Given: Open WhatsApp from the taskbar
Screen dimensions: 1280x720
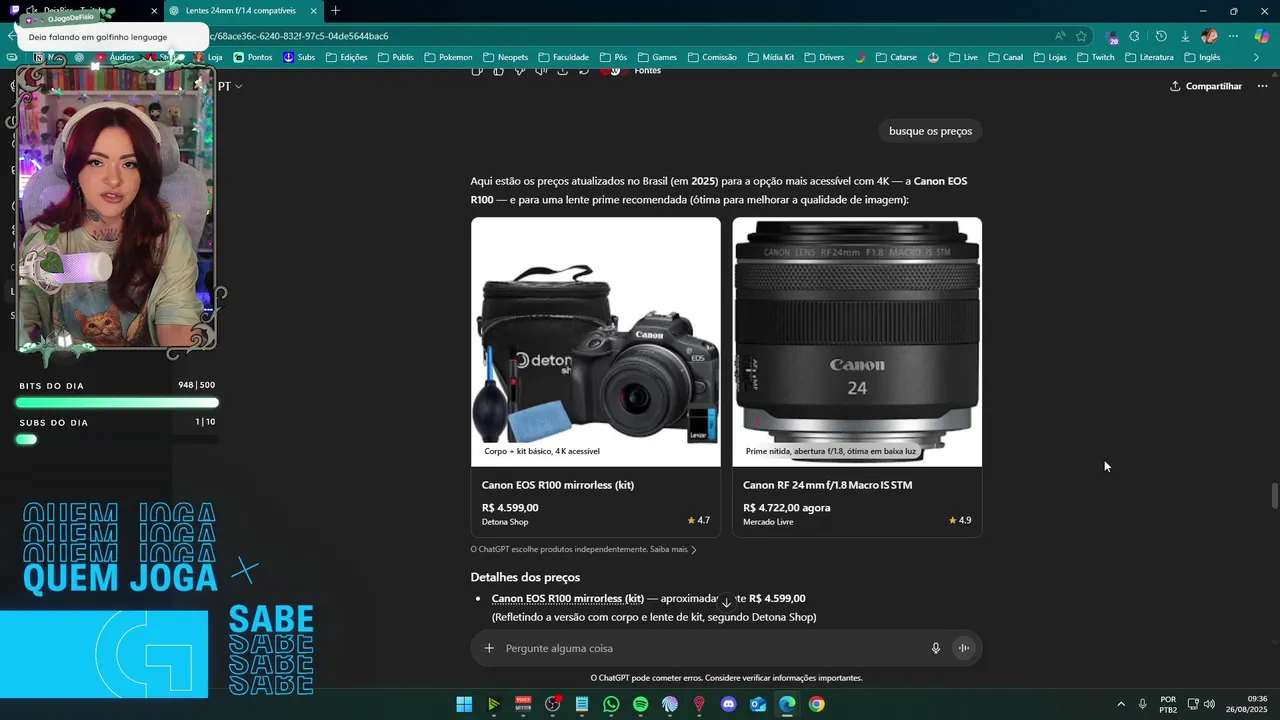Looking at the screenshot, I should pyautogui.click(x=611, y=704).
